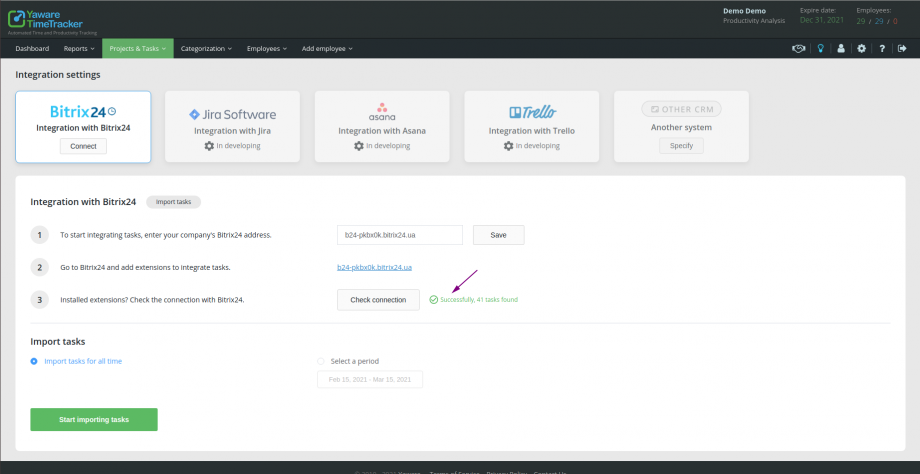This screenshot has height=474, width=920.
Task: Click the gear icon under Integration with Trello
Action: (509, 145)
